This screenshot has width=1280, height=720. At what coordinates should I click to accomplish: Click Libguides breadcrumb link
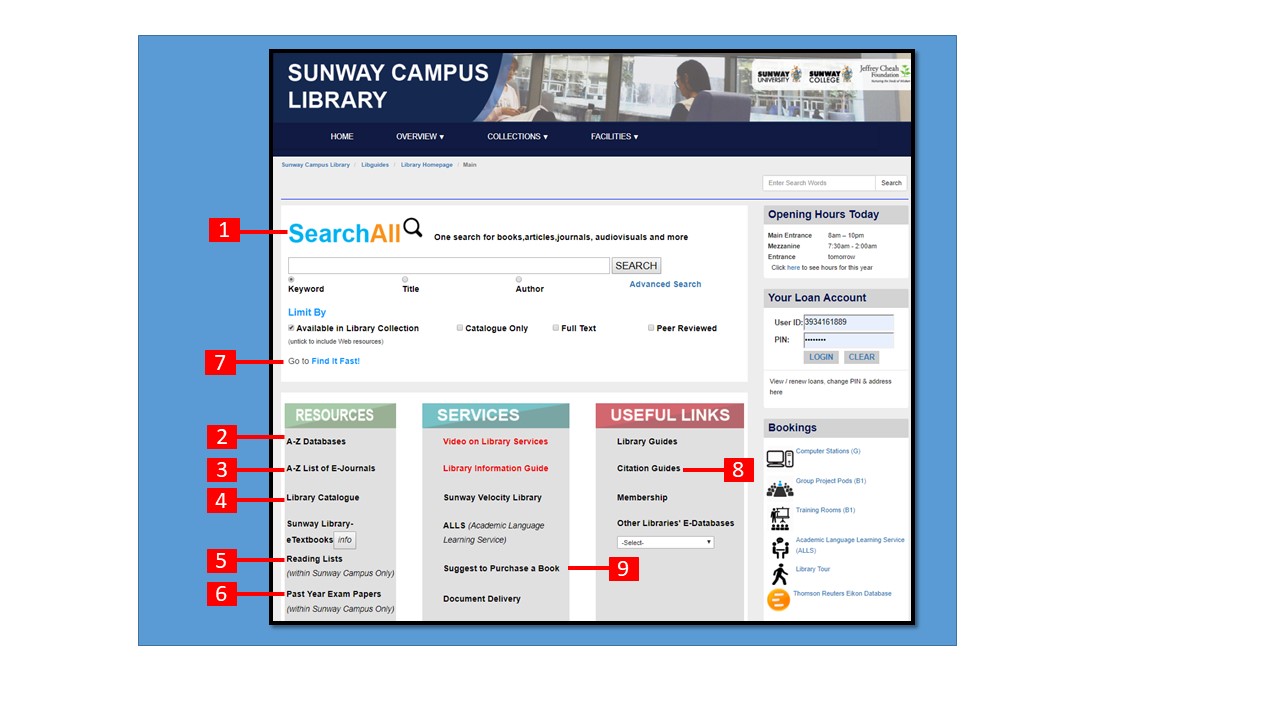[375, 165]
